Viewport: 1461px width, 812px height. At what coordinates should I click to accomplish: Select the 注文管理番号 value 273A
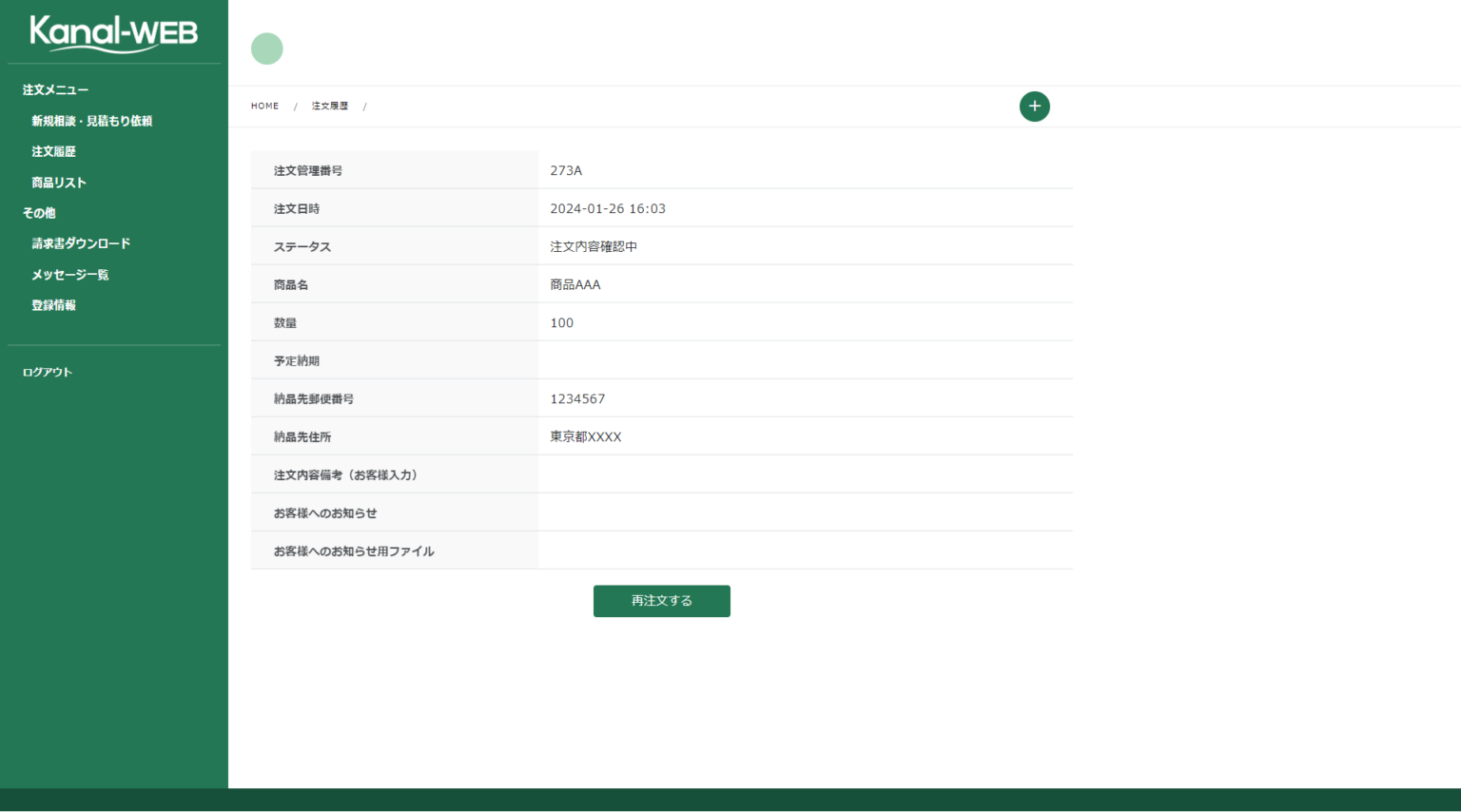tap(569, 170)
